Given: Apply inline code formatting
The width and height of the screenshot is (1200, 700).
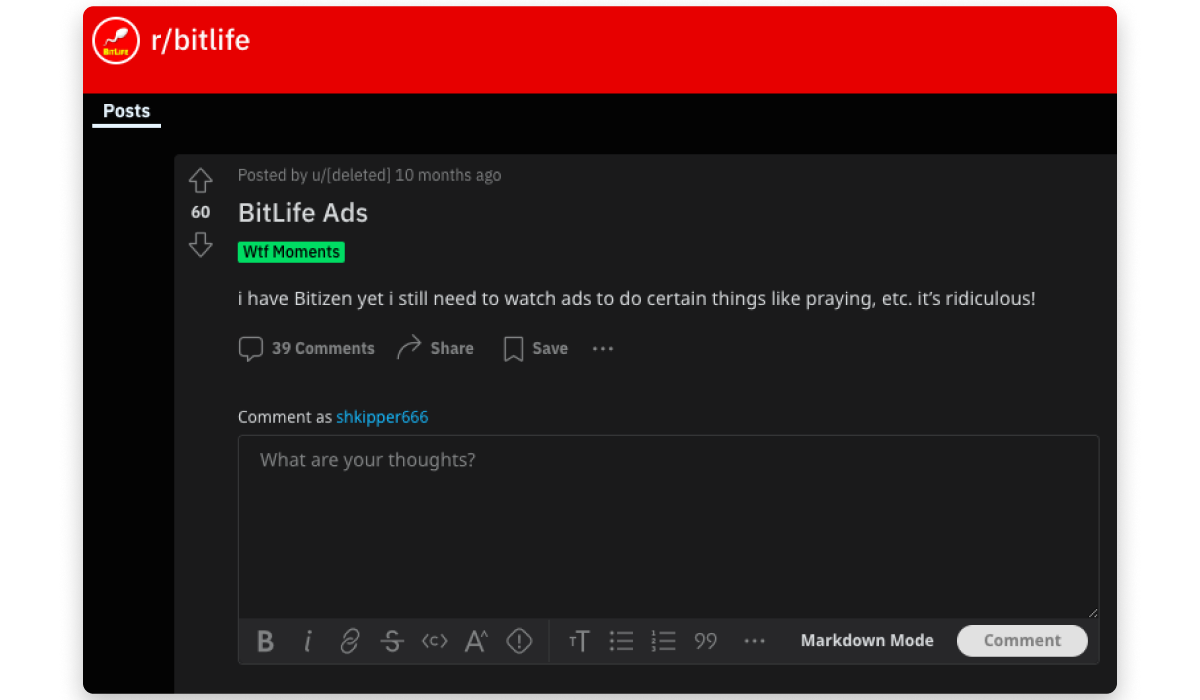Looking at the screenshot, I should pyautogui.click(x=434, y=641).
